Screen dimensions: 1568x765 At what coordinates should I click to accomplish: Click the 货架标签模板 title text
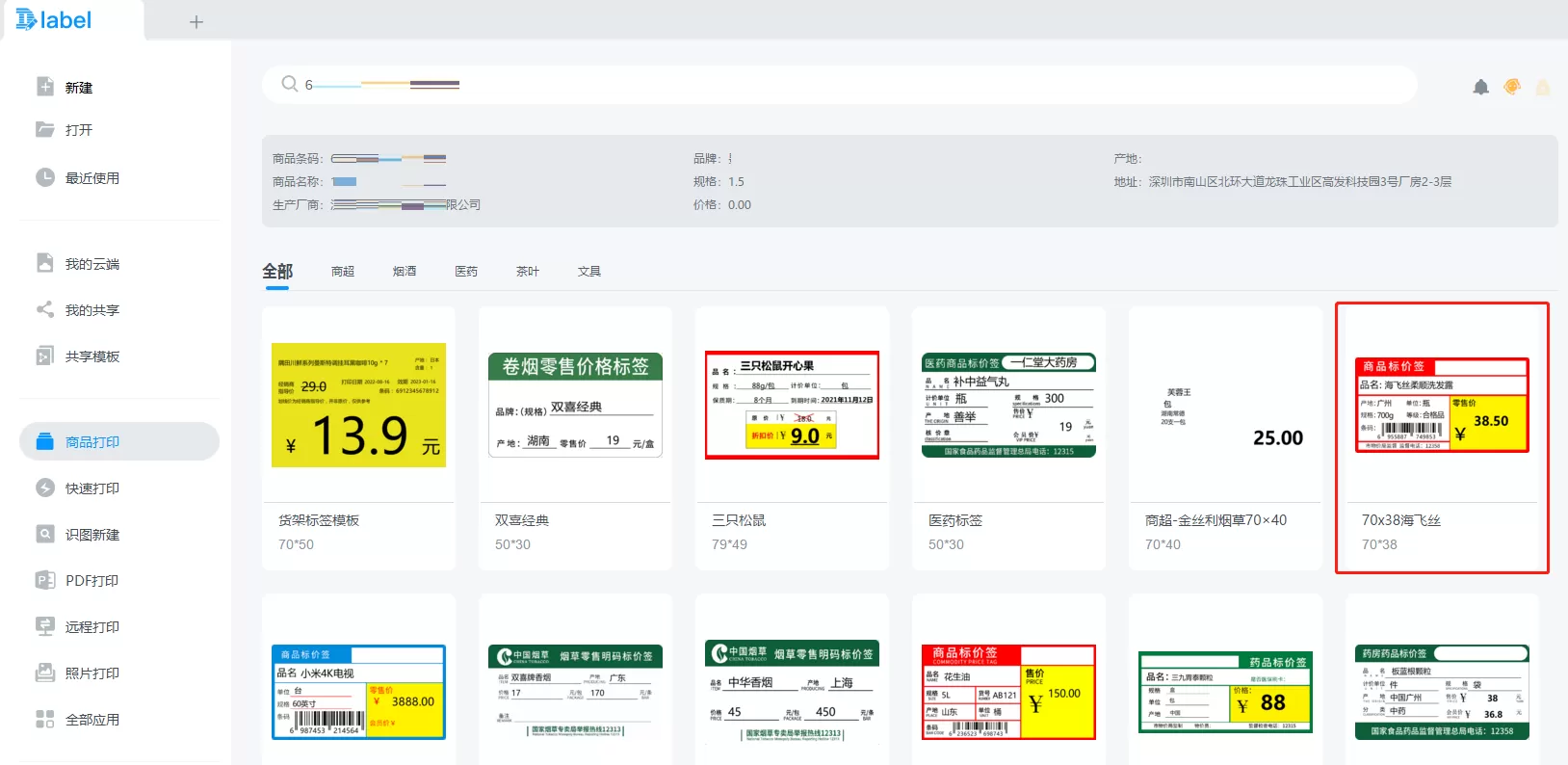[x=319, y=520]
